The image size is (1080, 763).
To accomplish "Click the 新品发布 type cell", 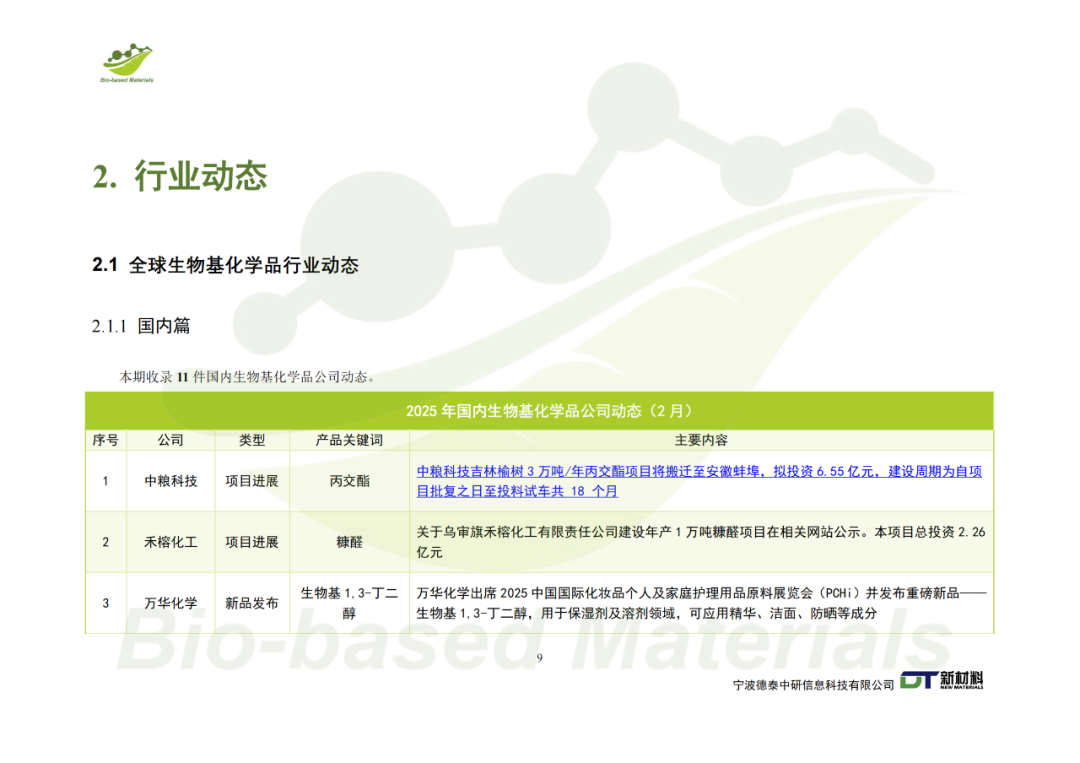I will [252, 603].
